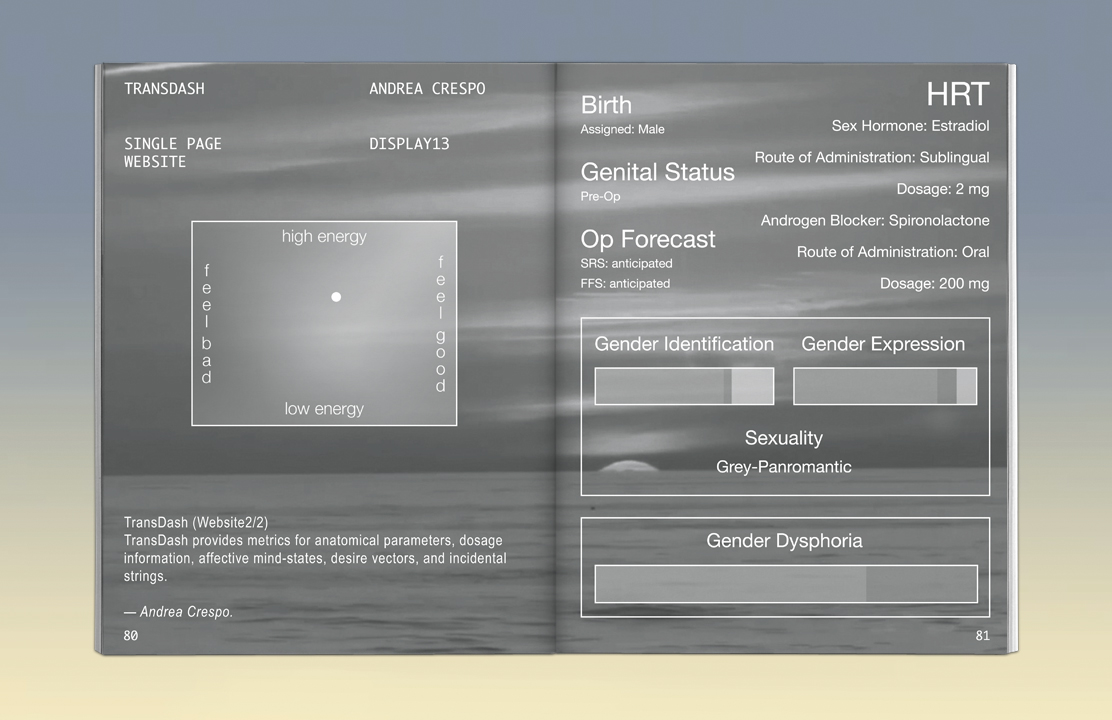
Task: Click the 'Grey-Panromantic' value
Action: (x=784, y=467)
